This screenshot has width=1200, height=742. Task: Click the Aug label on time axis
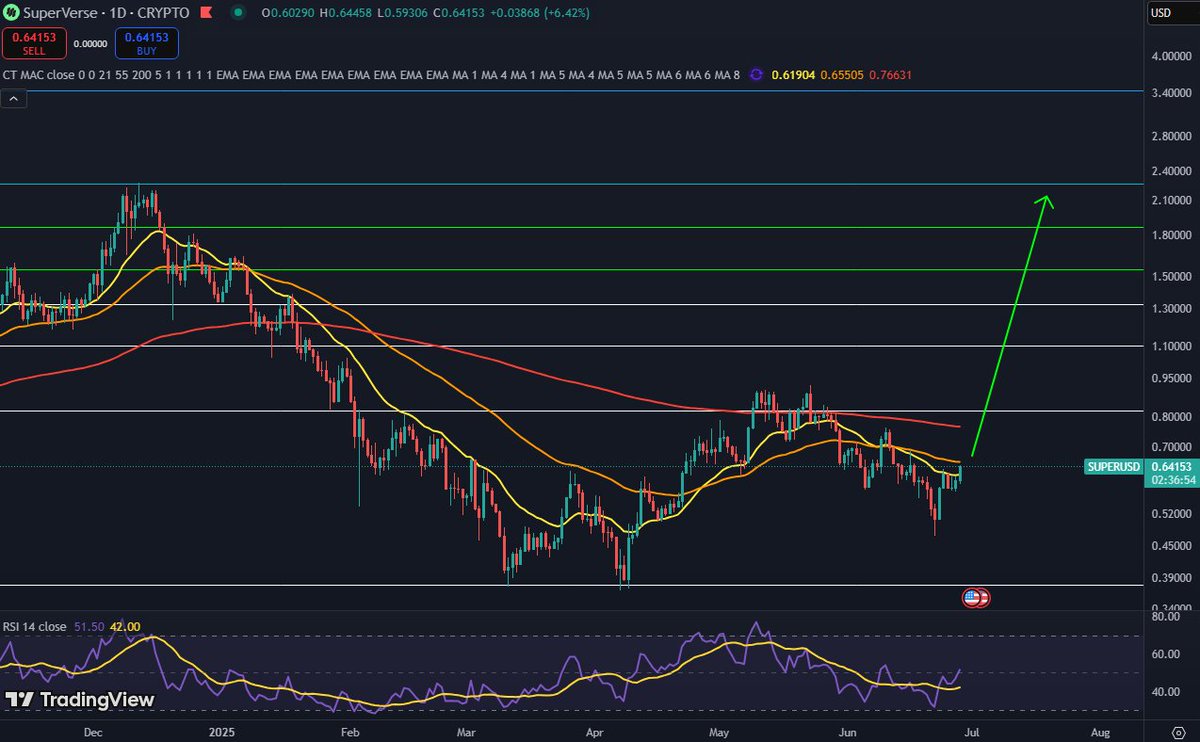1101,731
